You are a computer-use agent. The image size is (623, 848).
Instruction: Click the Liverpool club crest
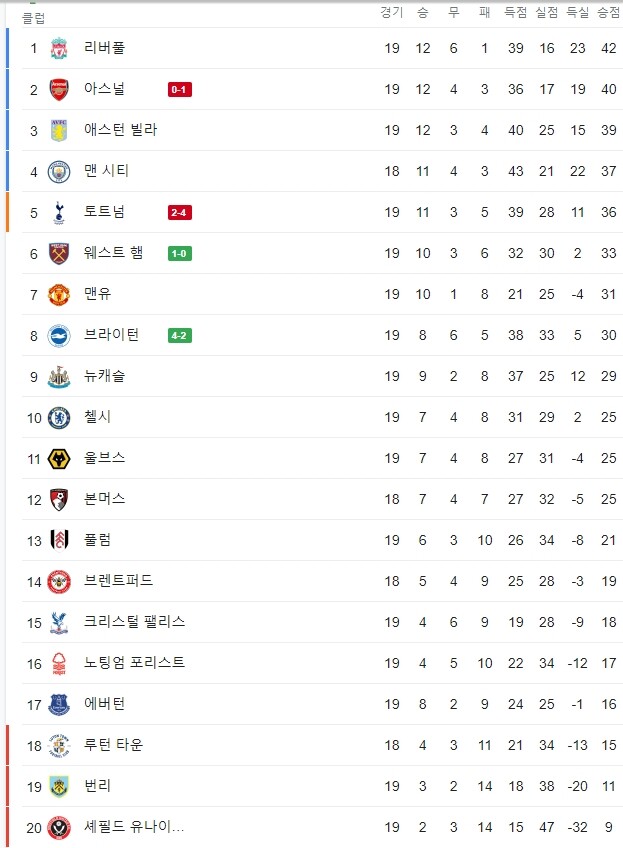click(59, 48)
